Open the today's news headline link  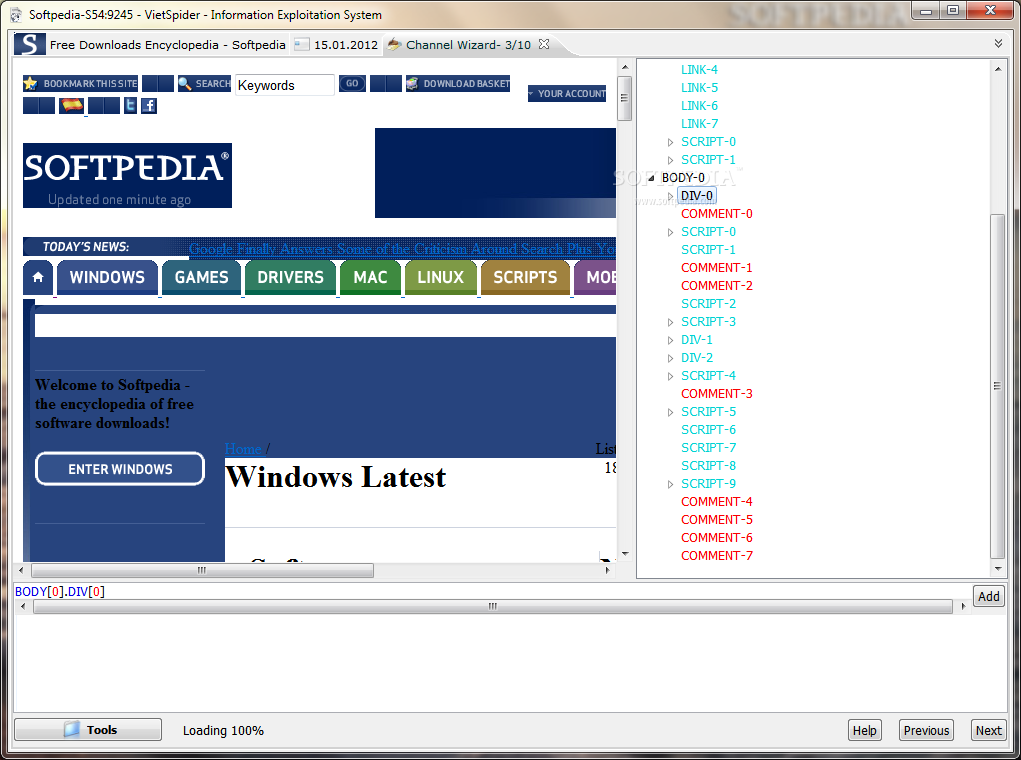click(x=402, y=249)
